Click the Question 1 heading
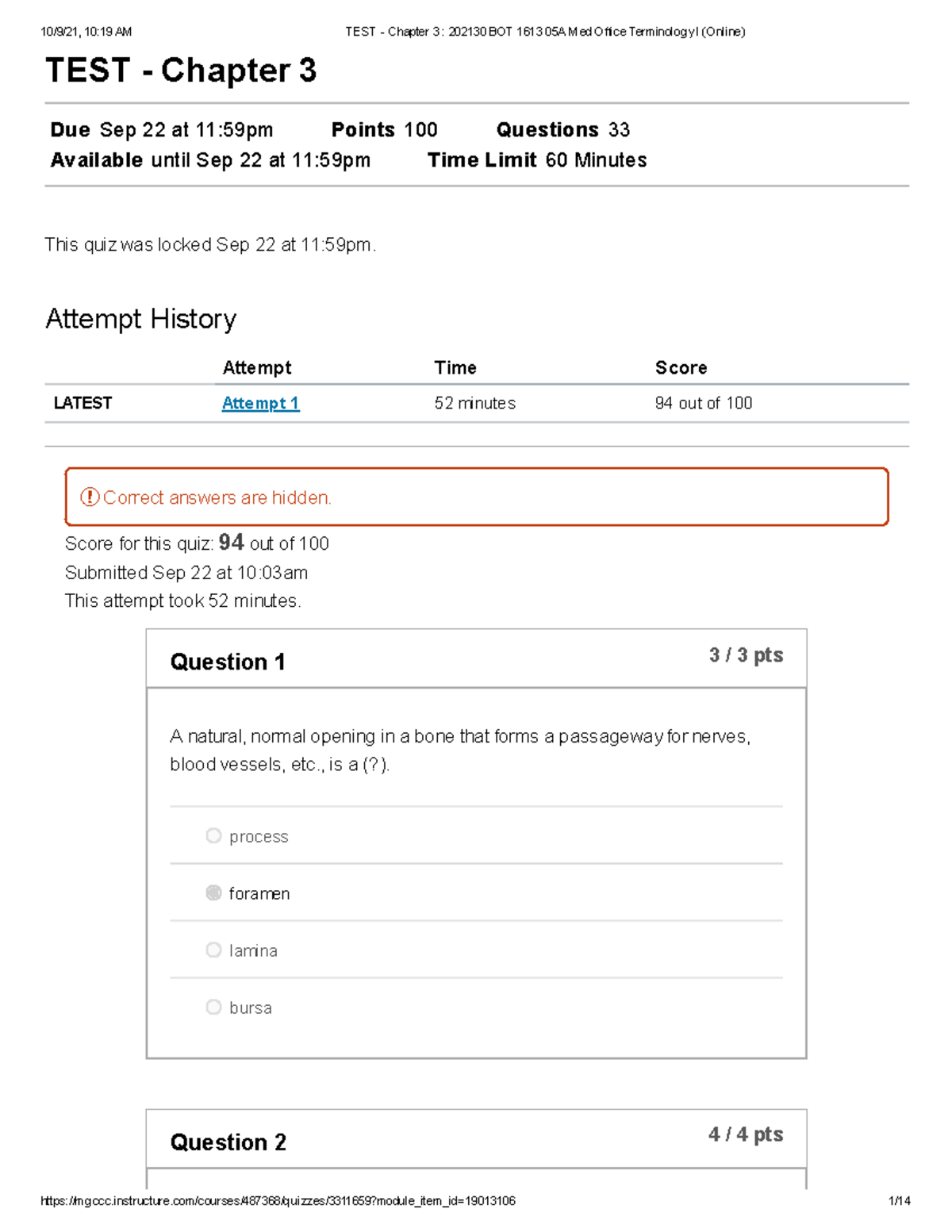The image size is (952, 1232). click(228, 662)
